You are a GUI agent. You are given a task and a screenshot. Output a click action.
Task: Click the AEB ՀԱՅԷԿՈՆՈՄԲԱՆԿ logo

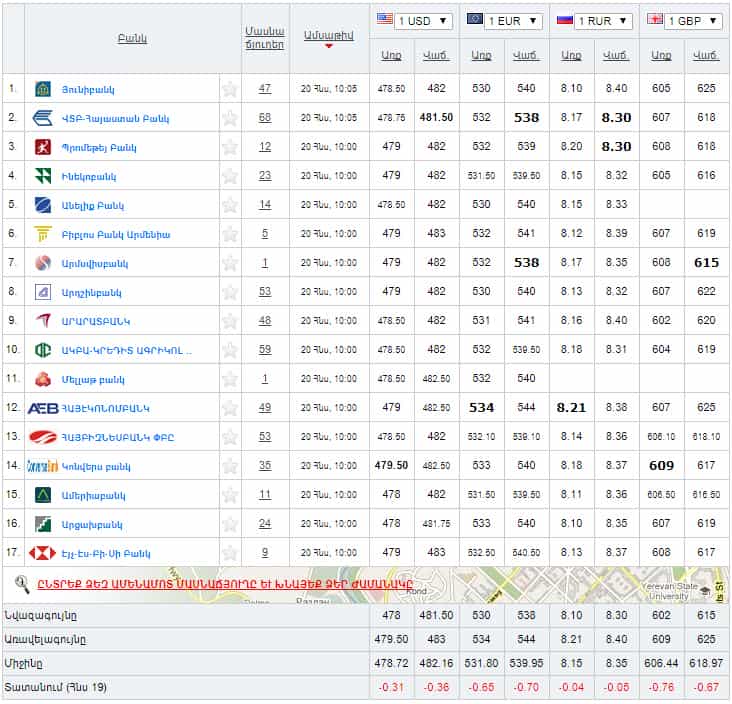pyautogui.click(x=43, y=408)
